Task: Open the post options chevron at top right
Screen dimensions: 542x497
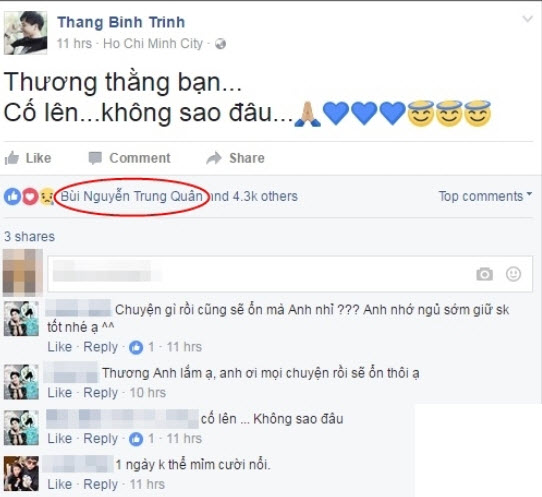Action: (527, 19)
